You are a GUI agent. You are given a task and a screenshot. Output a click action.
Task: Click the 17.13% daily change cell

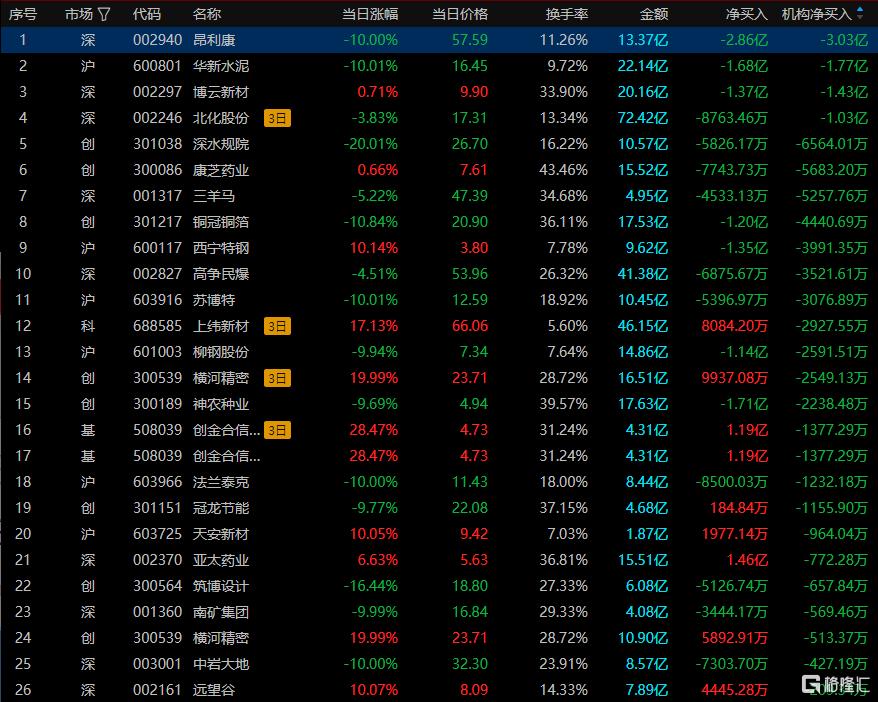tap(373, 326)
